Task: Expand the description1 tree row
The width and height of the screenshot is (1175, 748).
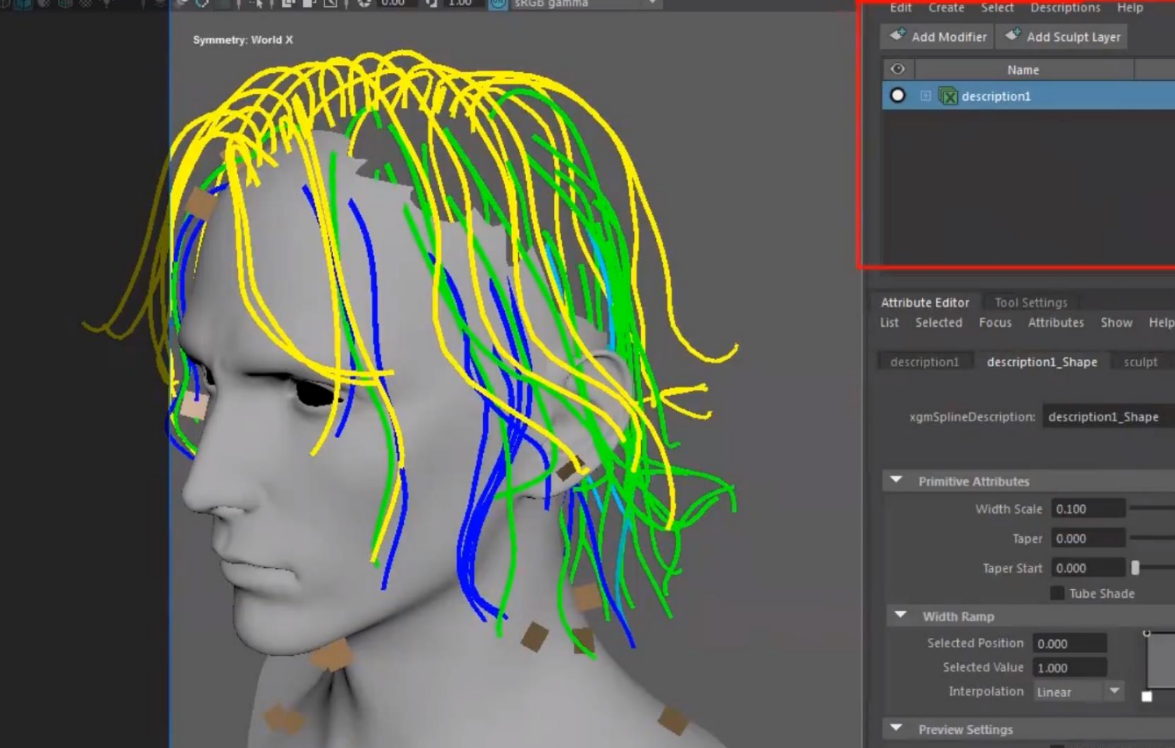Action: [x=925, y=96]
